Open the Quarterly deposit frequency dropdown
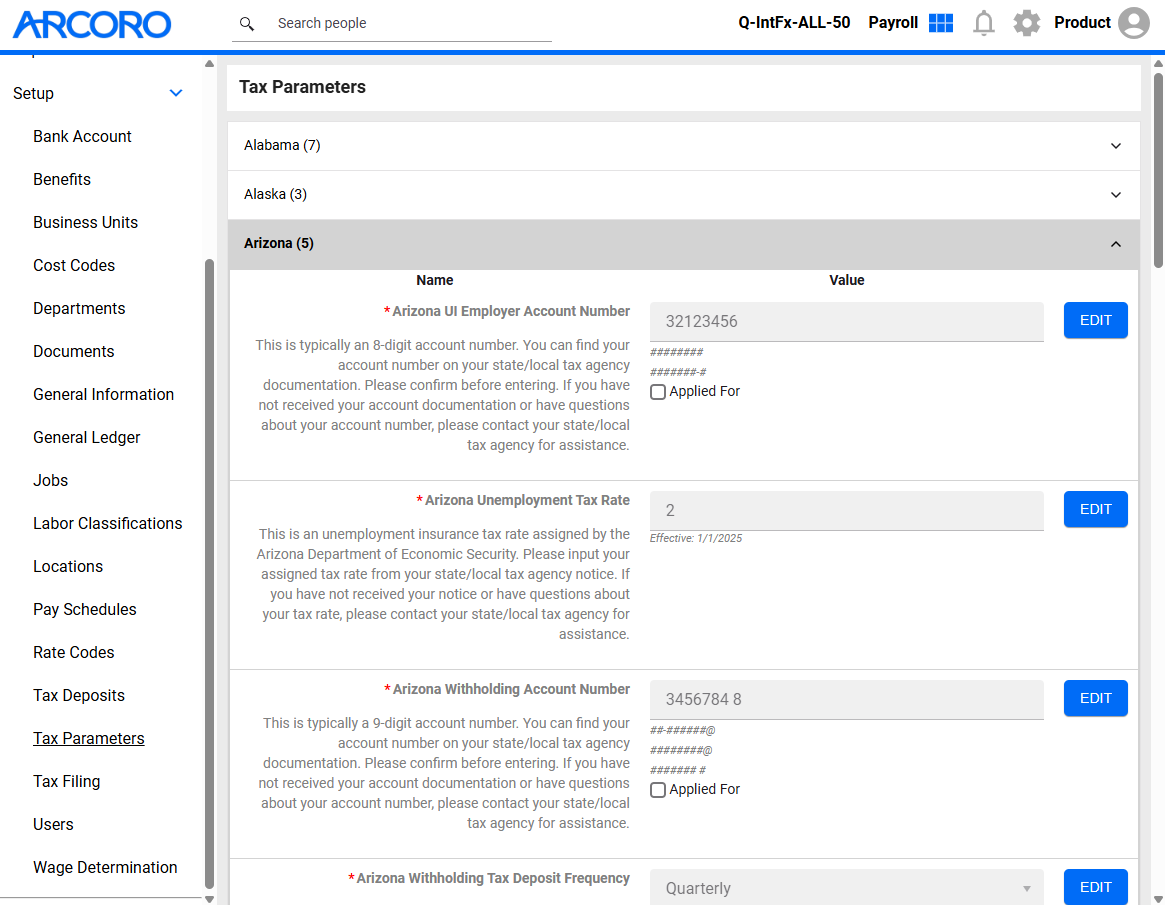The width and height of the screenshot is (1165, 905). click(846, 888)
